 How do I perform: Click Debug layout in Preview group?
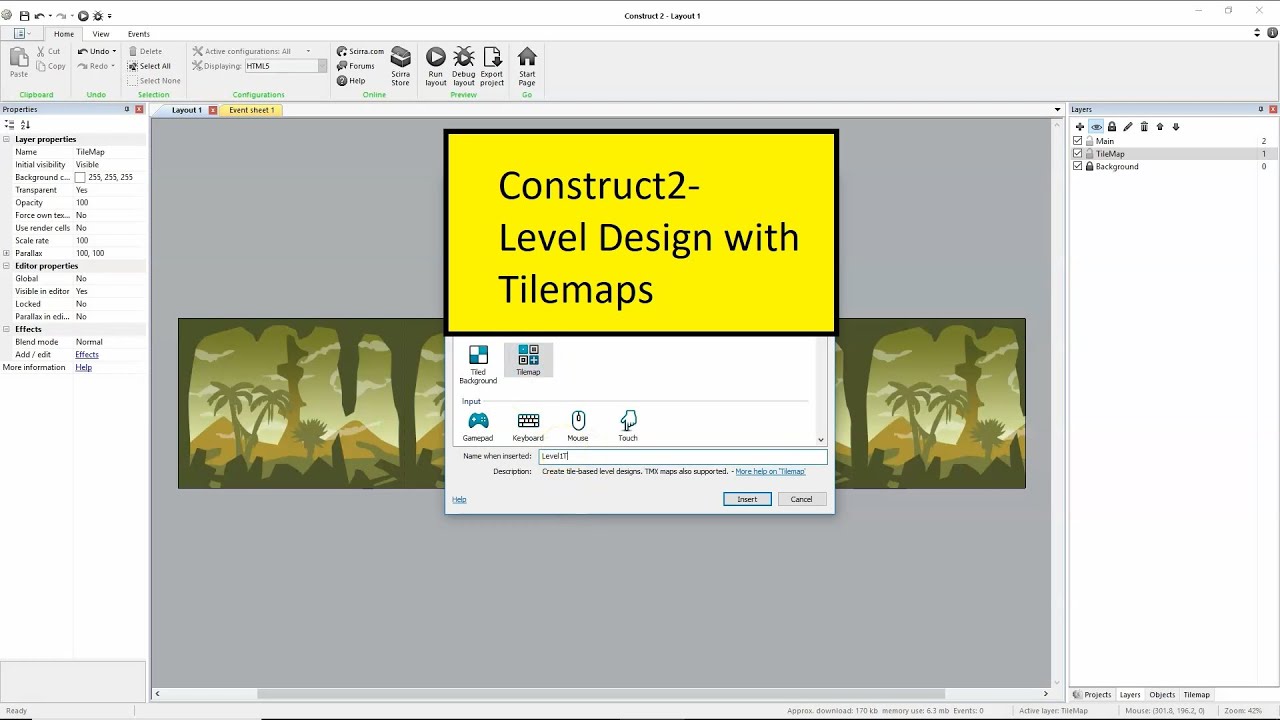464,67
